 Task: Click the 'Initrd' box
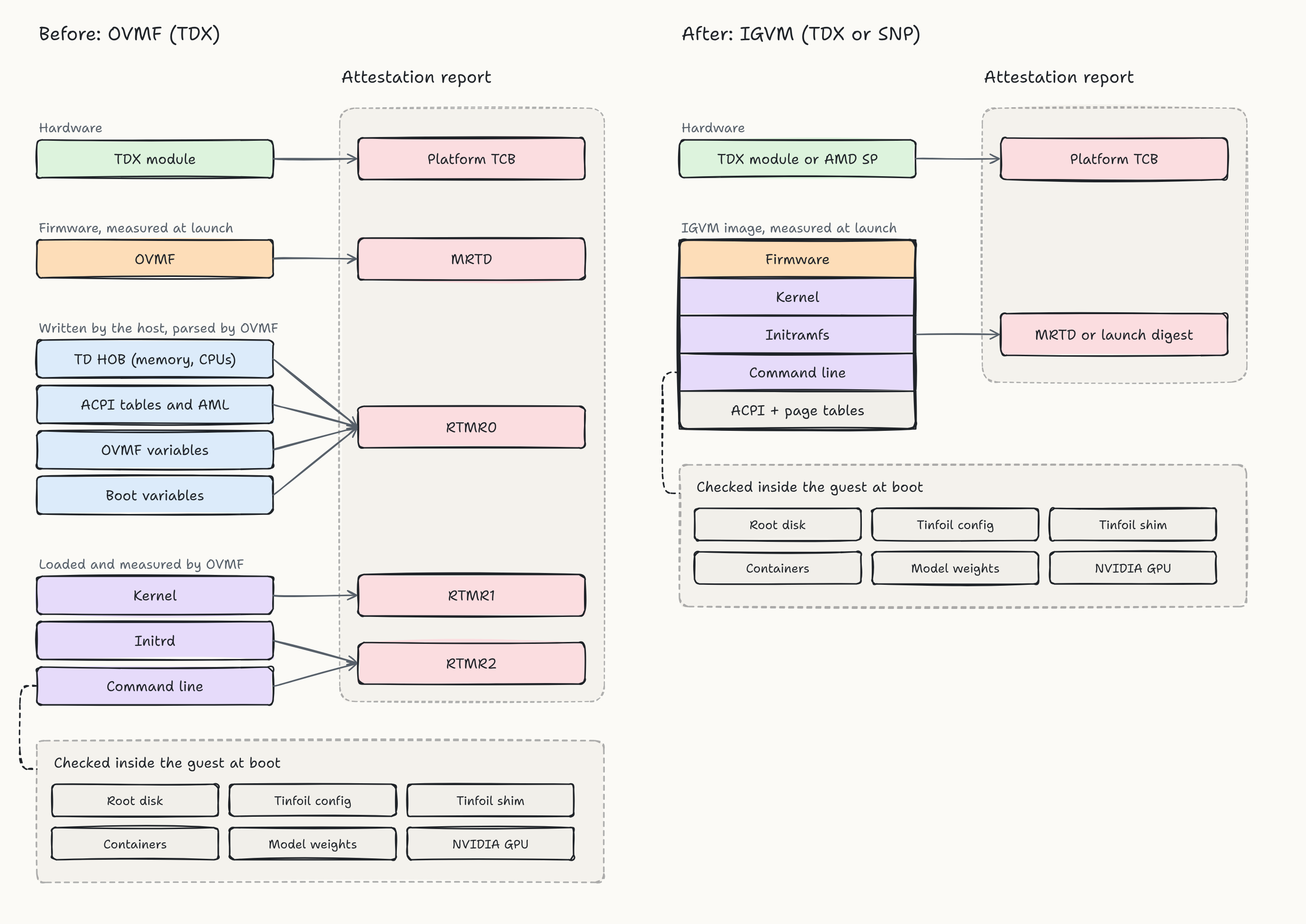tap(155, 641)
